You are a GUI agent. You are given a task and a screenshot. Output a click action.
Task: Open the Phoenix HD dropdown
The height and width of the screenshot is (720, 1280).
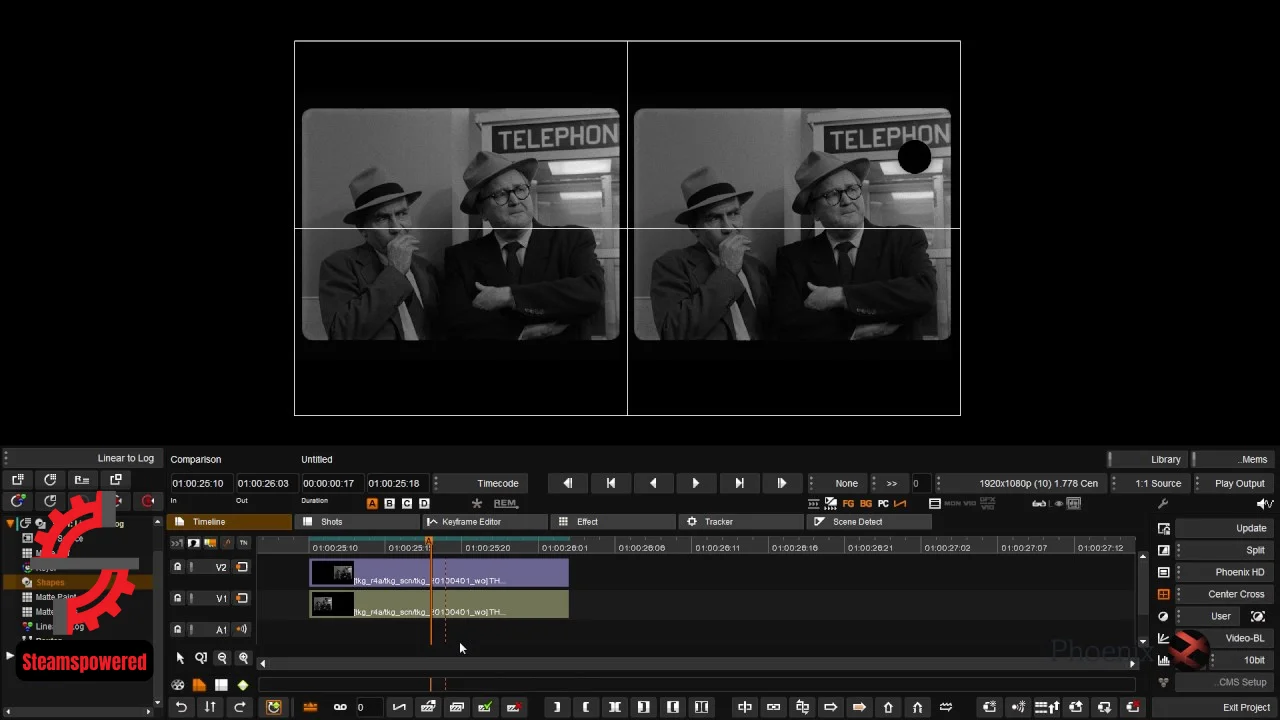pyautogui.click(x=1226, y=572)
